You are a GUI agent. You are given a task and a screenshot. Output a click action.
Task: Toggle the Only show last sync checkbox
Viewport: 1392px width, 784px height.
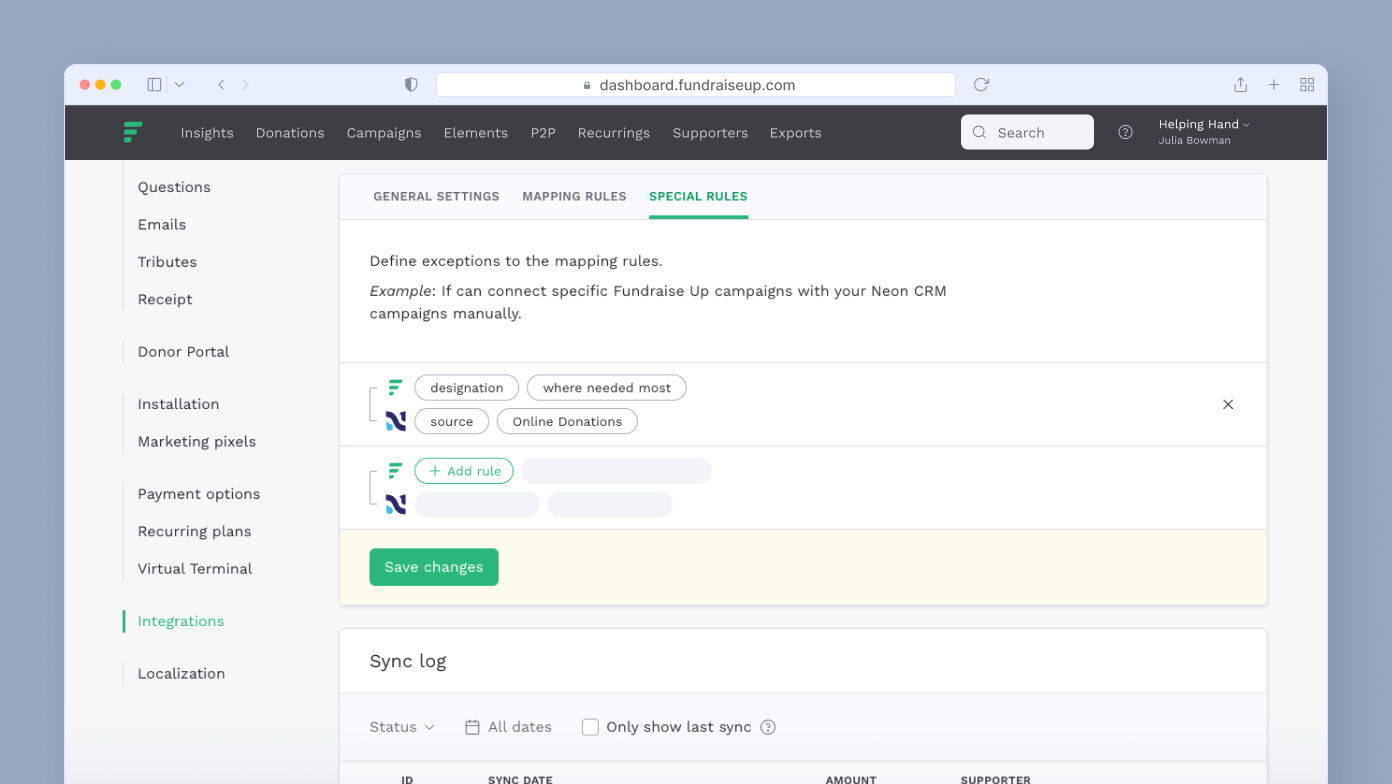[x=590, y=727]
